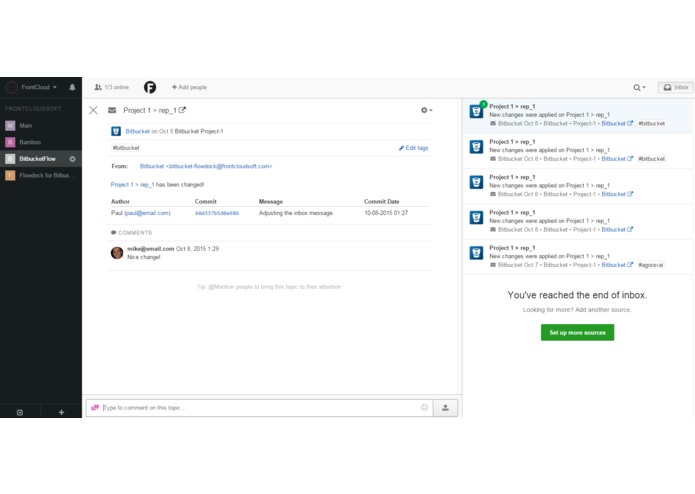The image size is (695, 494).
Task: Click the #agoravai tag
Action: click(x=651, y=265)
